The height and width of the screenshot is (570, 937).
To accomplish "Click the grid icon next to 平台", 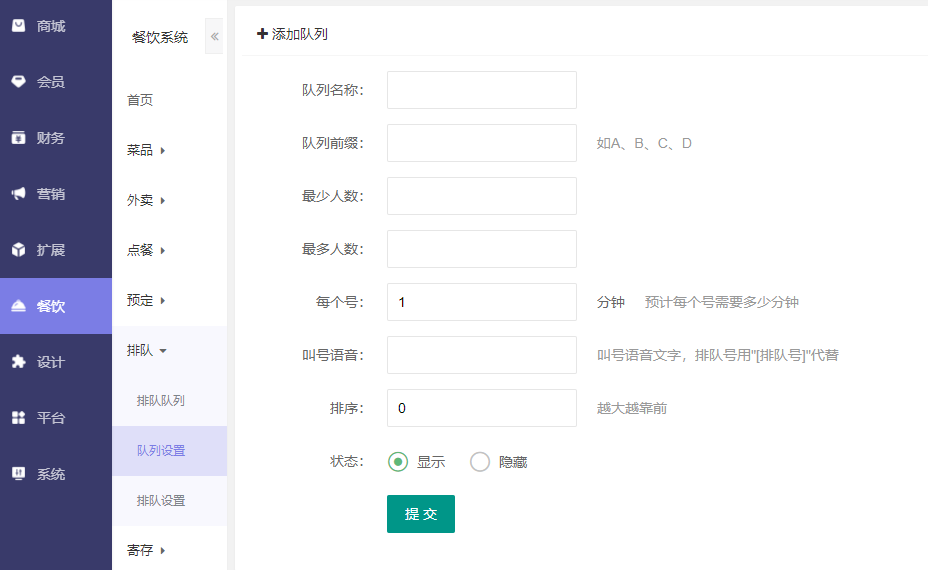I will point(18,418).
